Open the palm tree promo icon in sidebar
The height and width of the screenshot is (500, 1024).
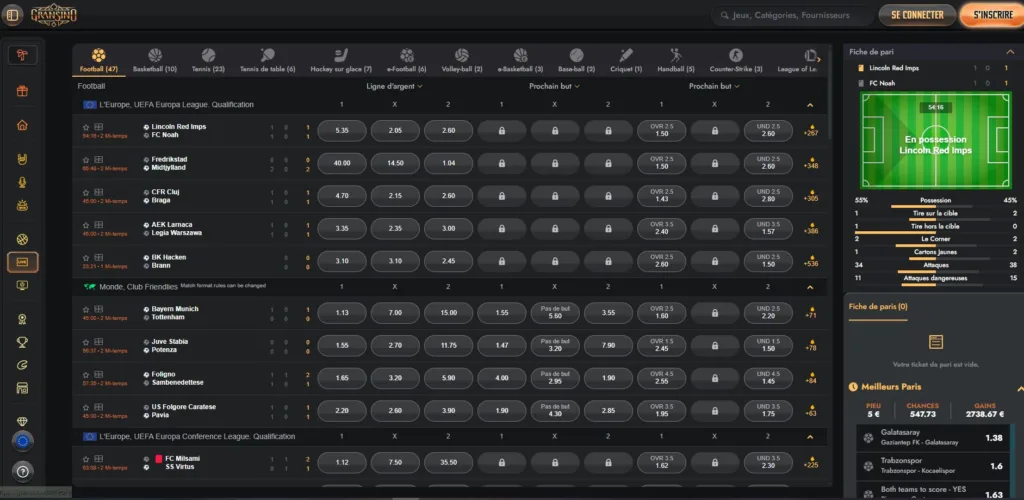click(22, 55)
